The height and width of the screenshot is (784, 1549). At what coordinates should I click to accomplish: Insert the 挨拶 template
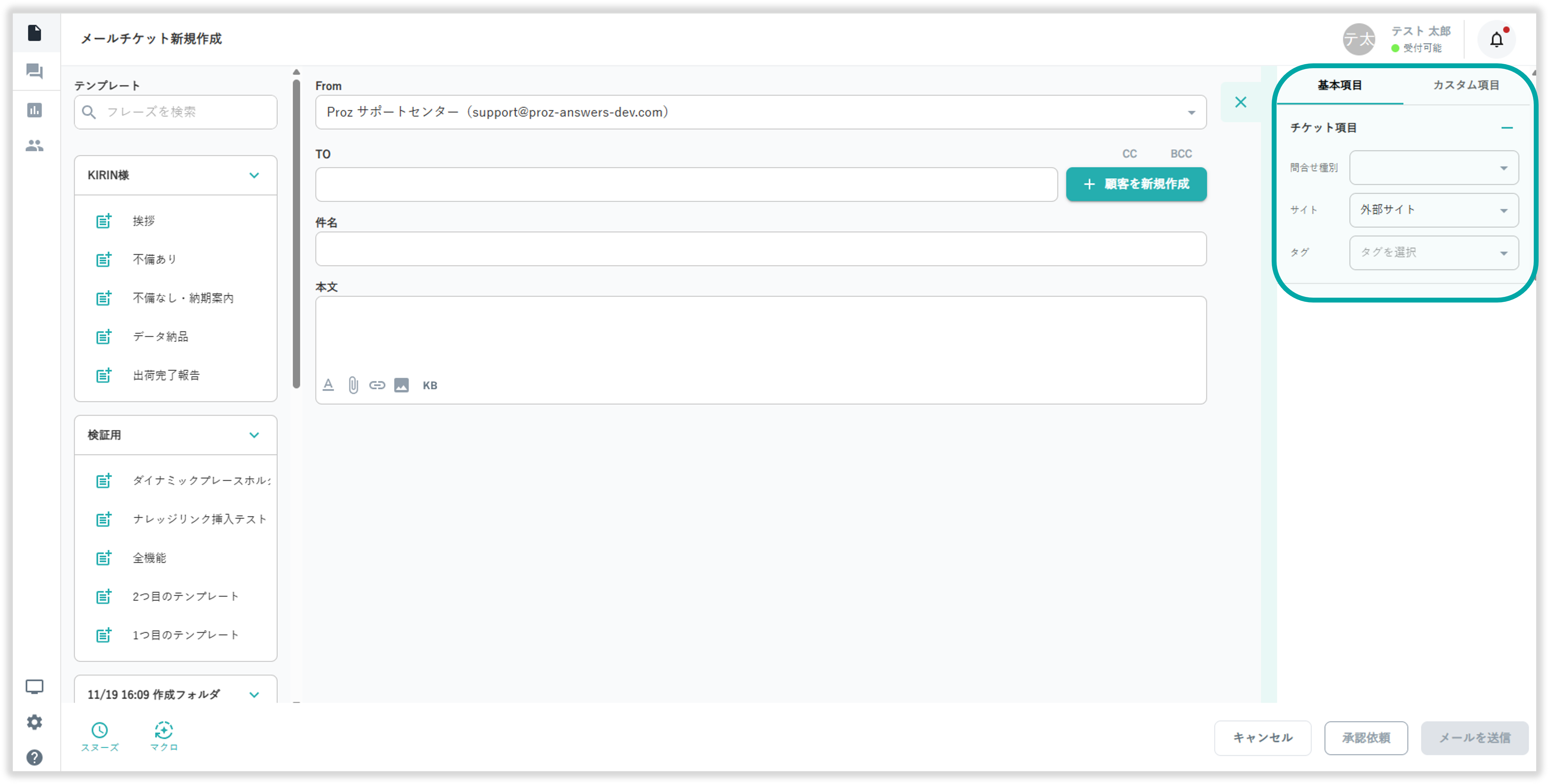(144, 221)
